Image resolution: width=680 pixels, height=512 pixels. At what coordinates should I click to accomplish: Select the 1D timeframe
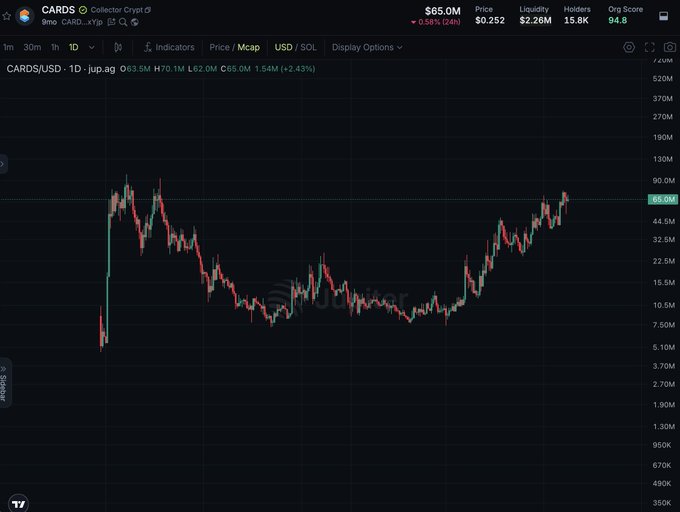(74, 47)
